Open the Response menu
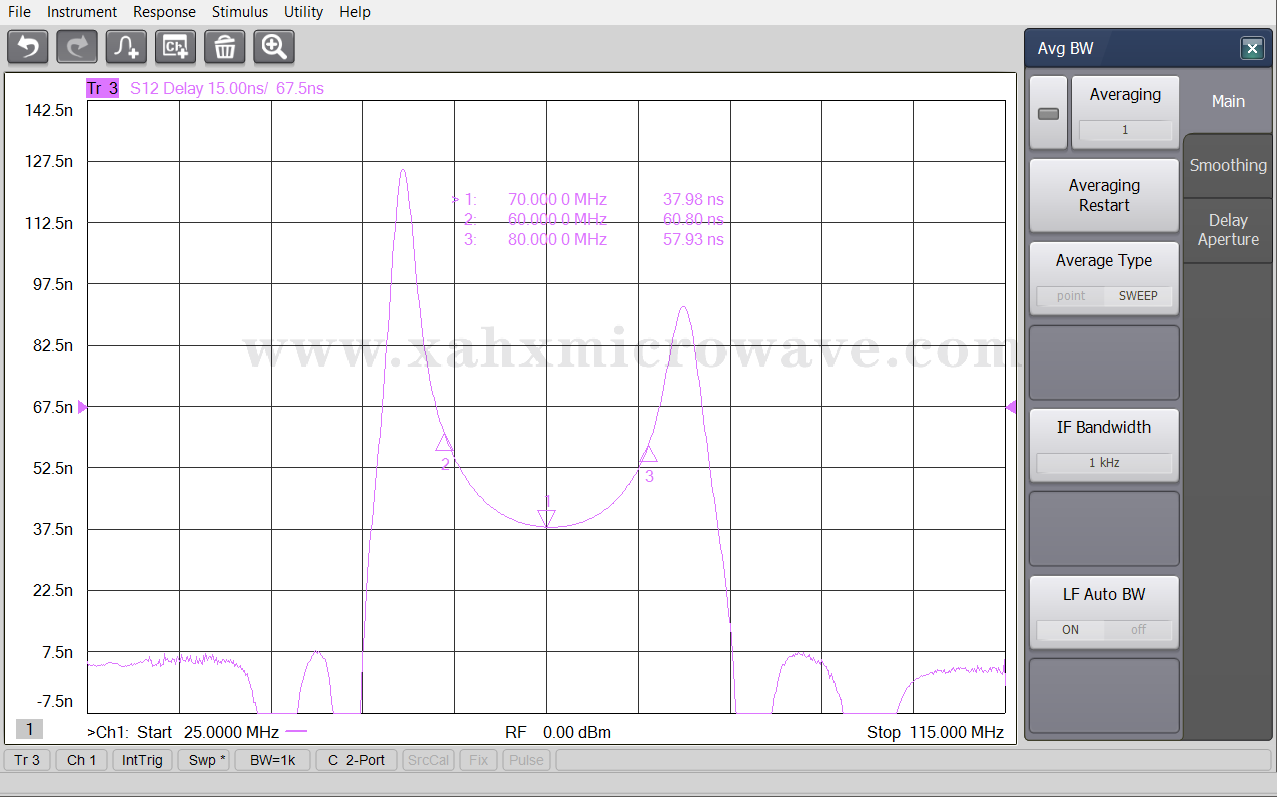Screen dimensions: 1277x797 (164, 12)
